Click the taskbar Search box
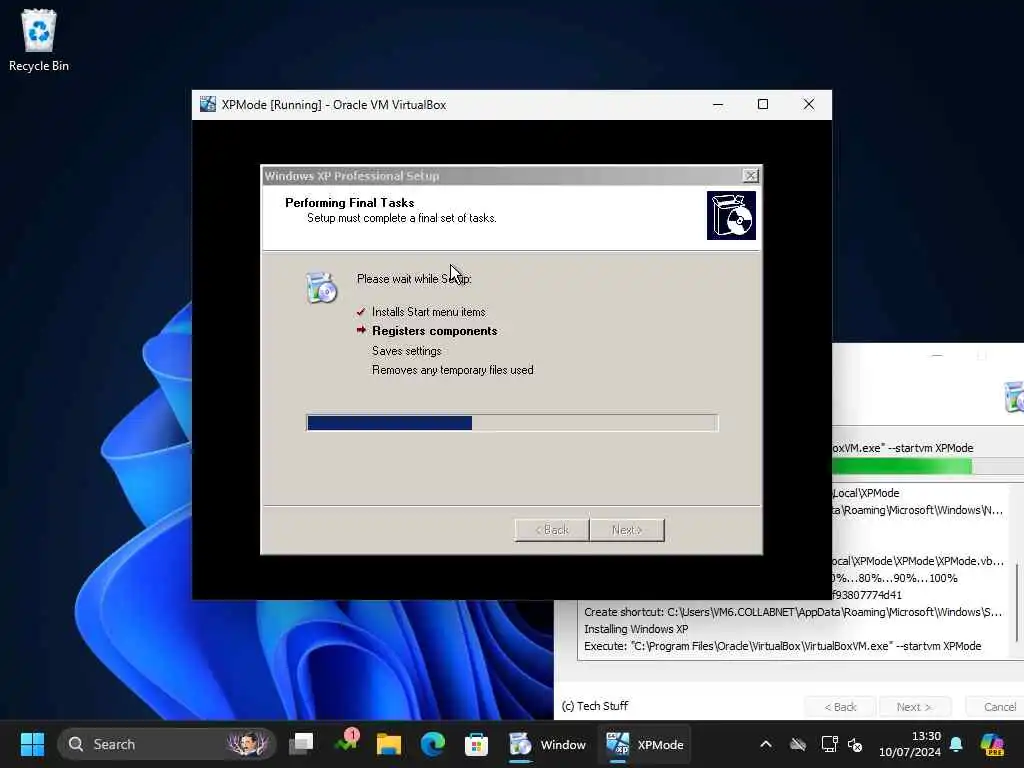 click(167, 744)
